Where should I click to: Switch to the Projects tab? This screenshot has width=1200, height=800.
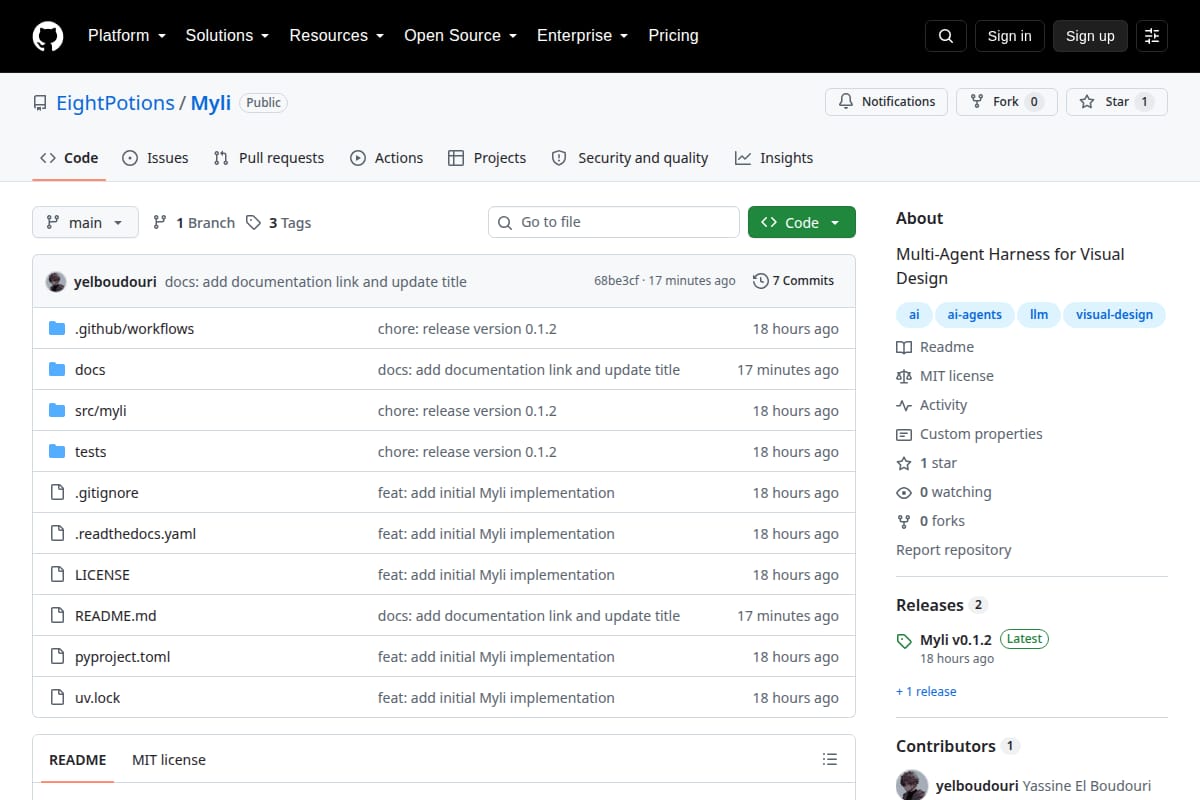point(487,158)
